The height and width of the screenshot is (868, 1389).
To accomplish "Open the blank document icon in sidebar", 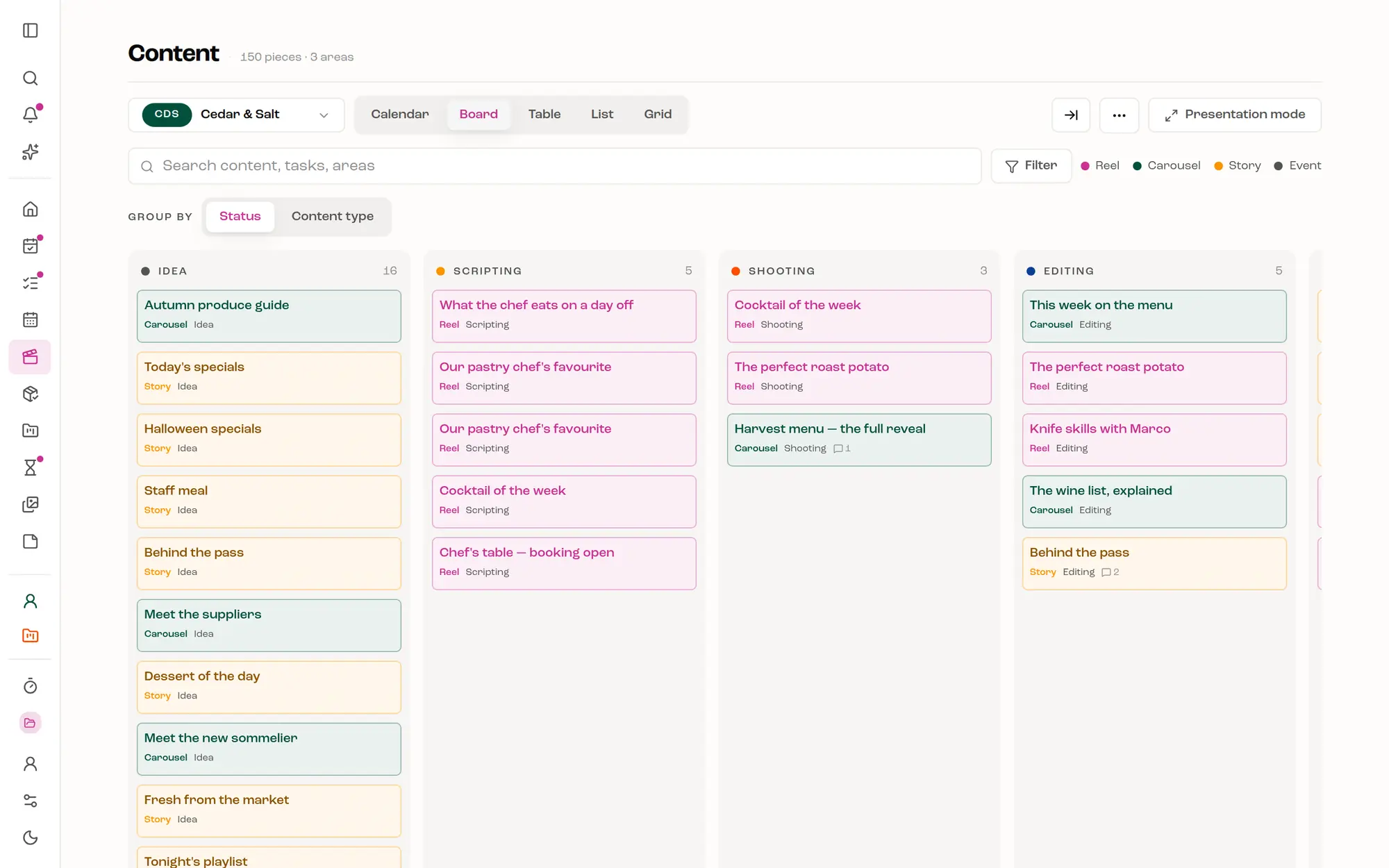I will (x=30, y=541).
